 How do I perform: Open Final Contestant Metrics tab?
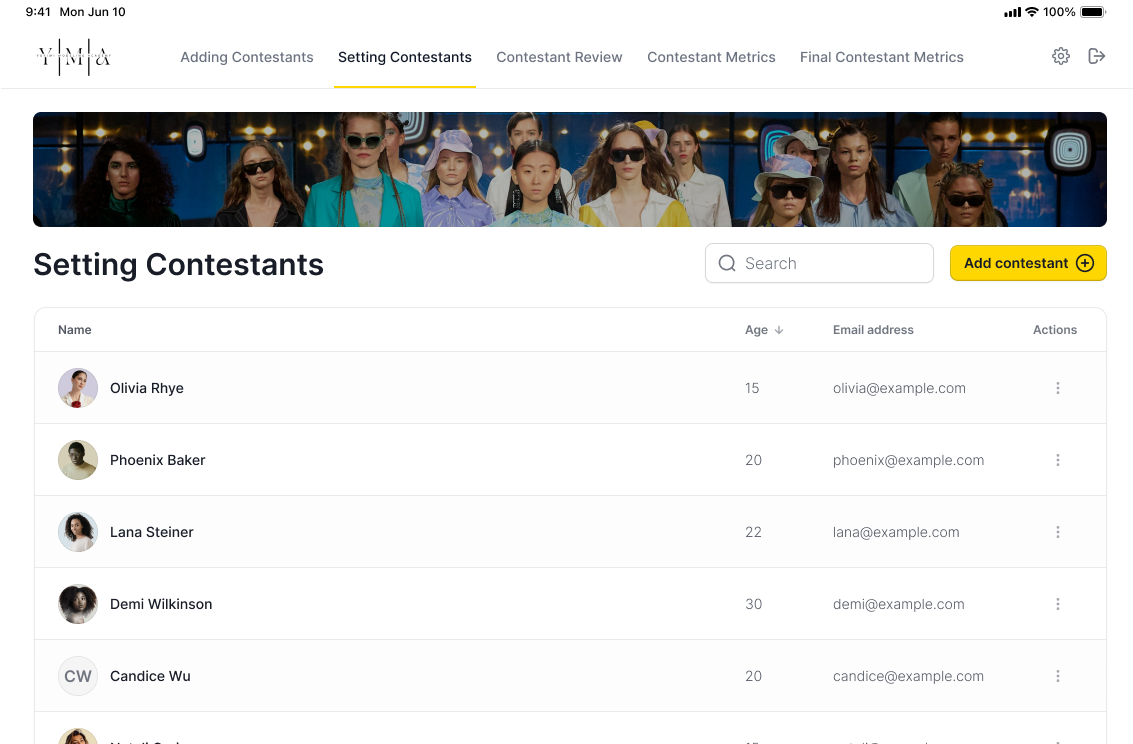point(882,57)
